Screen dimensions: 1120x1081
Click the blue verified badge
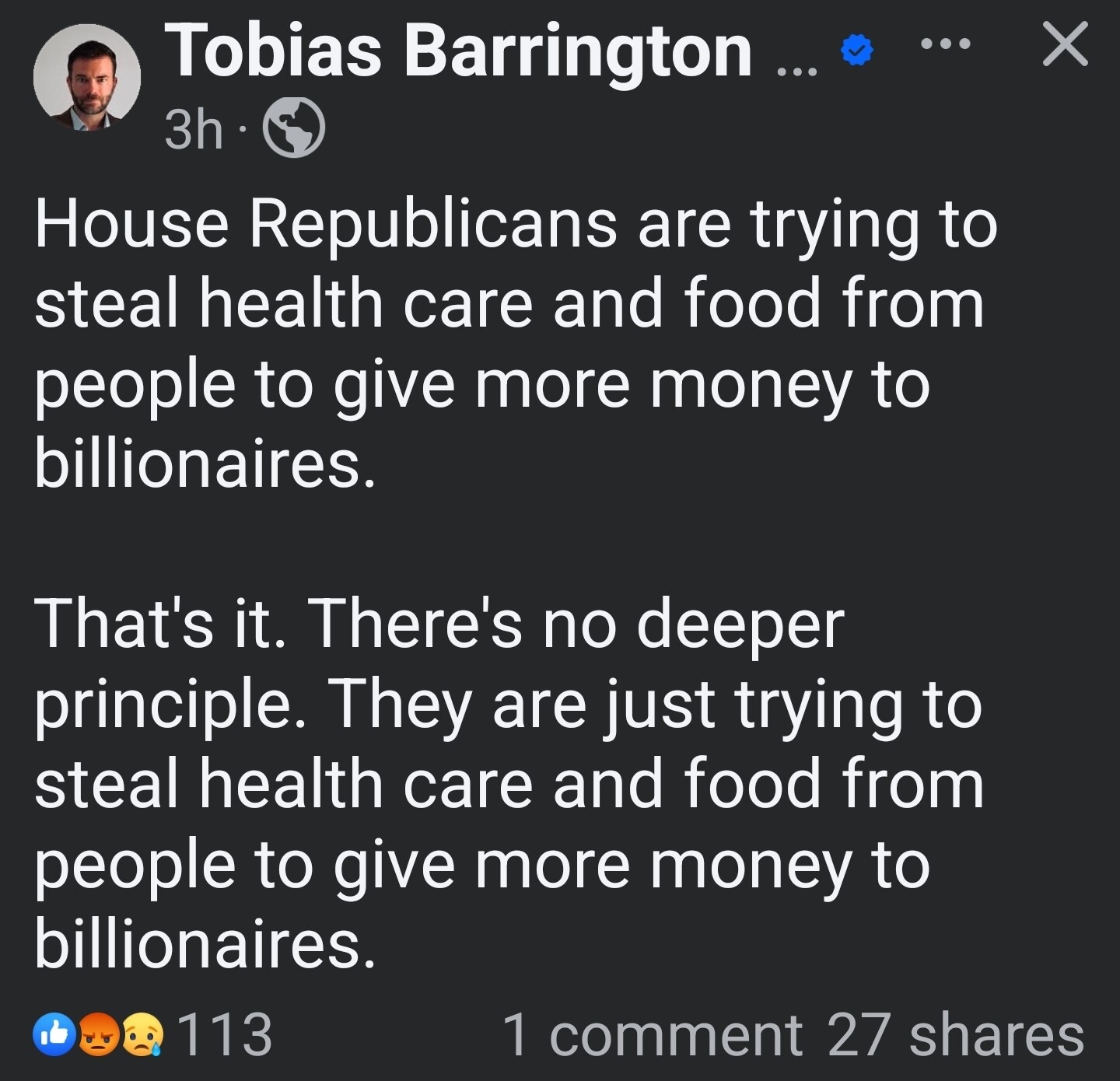[858, 53]
